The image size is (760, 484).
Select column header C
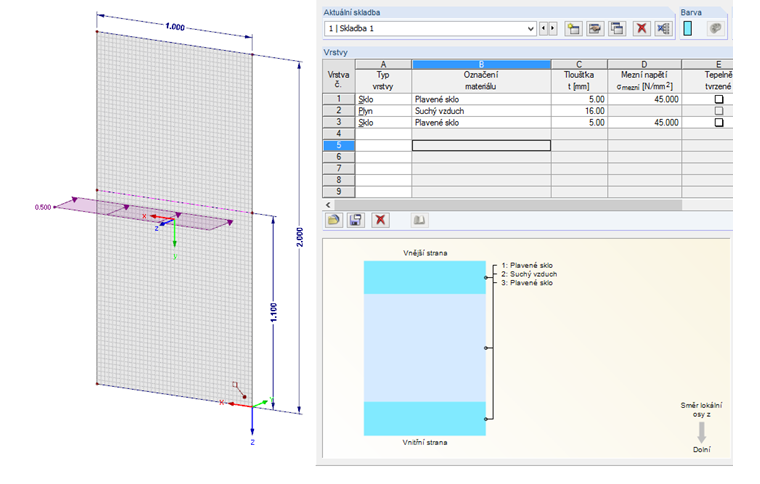click(579, 64)
